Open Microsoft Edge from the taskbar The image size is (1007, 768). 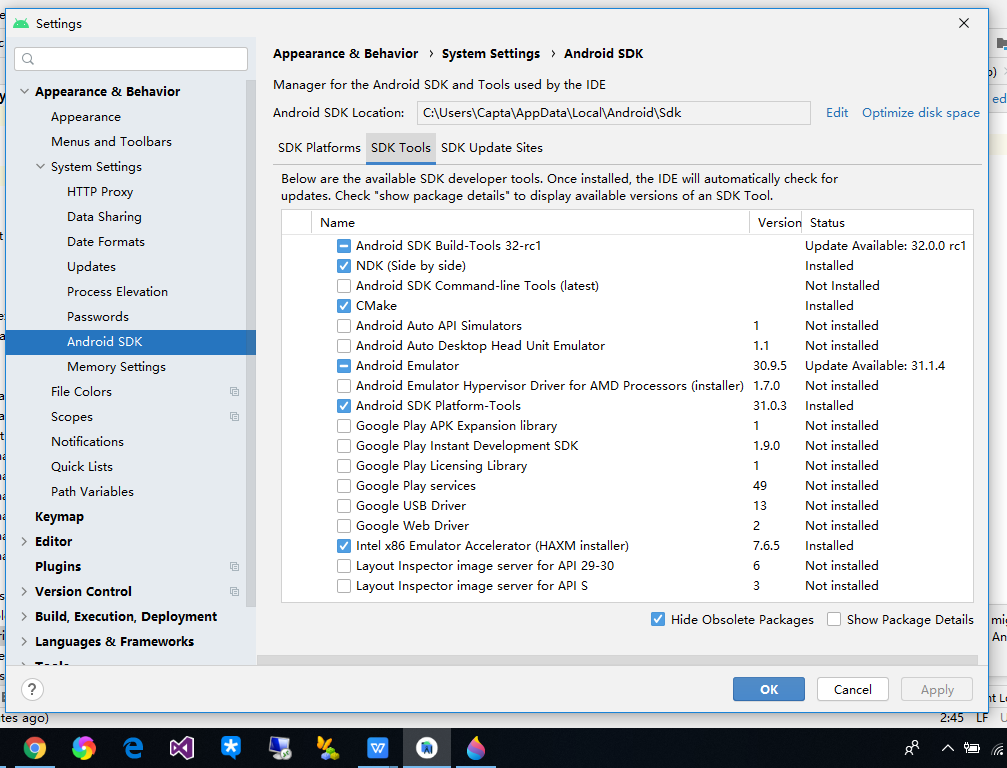click(133, 748)
